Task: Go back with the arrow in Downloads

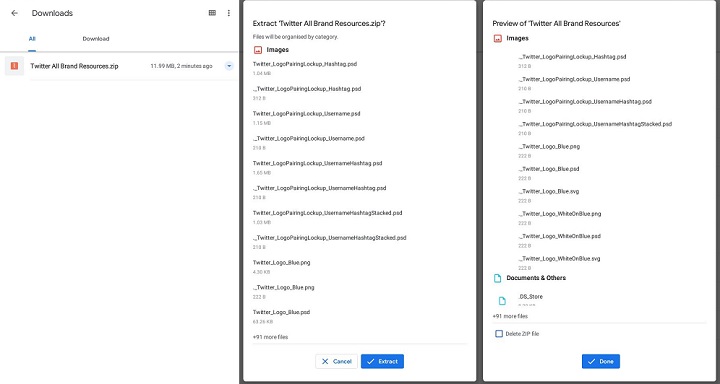Action: [x=14, y=13]
